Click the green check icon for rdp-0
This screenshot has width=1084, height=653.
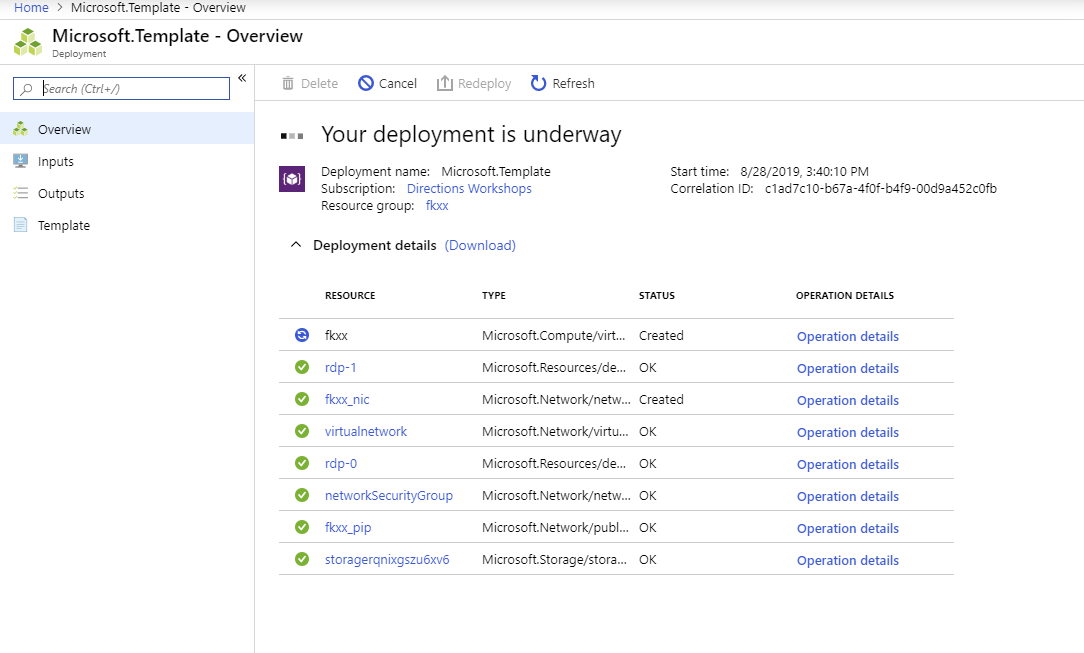[302, 463]
